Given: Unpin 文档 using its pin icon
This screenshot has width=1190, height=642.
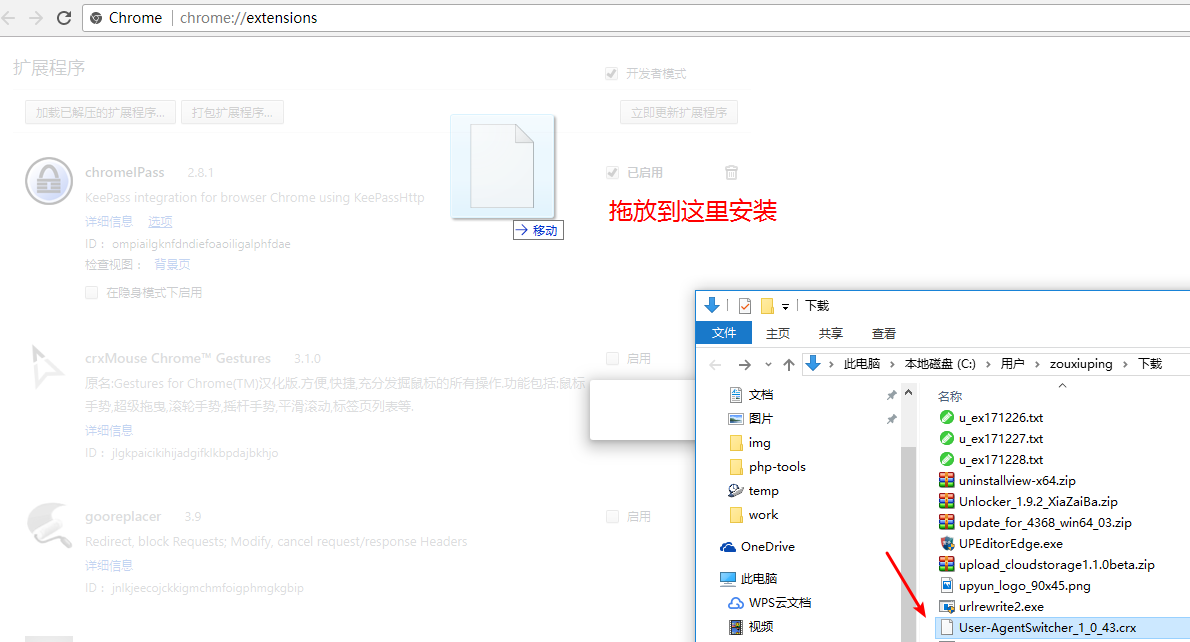Looking at the screenshot, I should pyautogui.click(x=892, y=395).
